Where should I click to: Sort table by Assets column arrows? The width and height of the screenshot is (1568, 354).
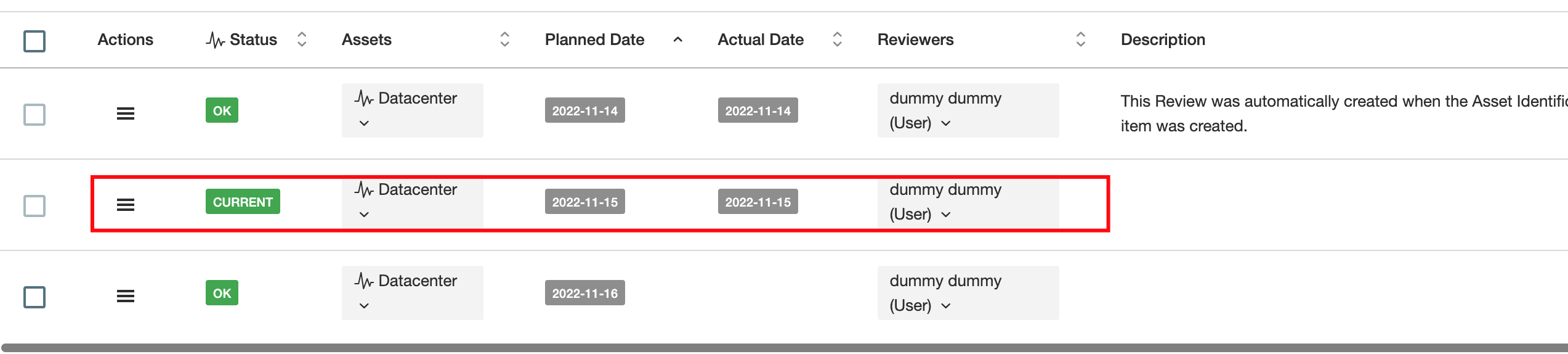[504, 39]
